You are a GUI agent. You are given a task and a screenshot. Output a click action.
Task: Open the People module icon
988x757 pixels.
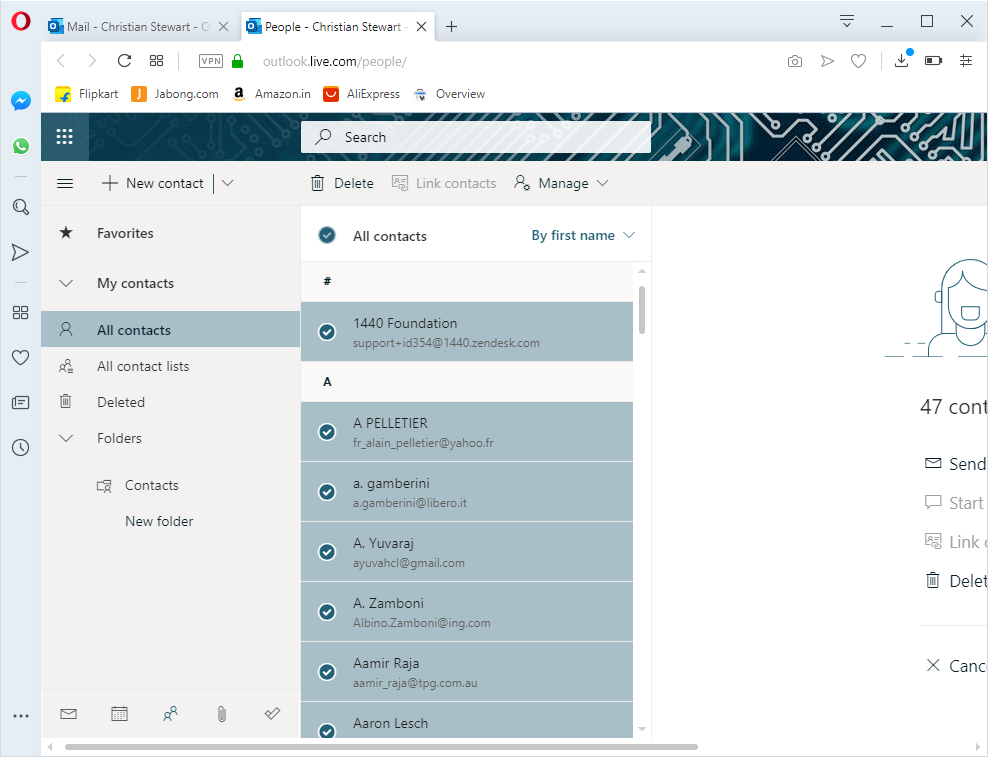click(170, 714)
